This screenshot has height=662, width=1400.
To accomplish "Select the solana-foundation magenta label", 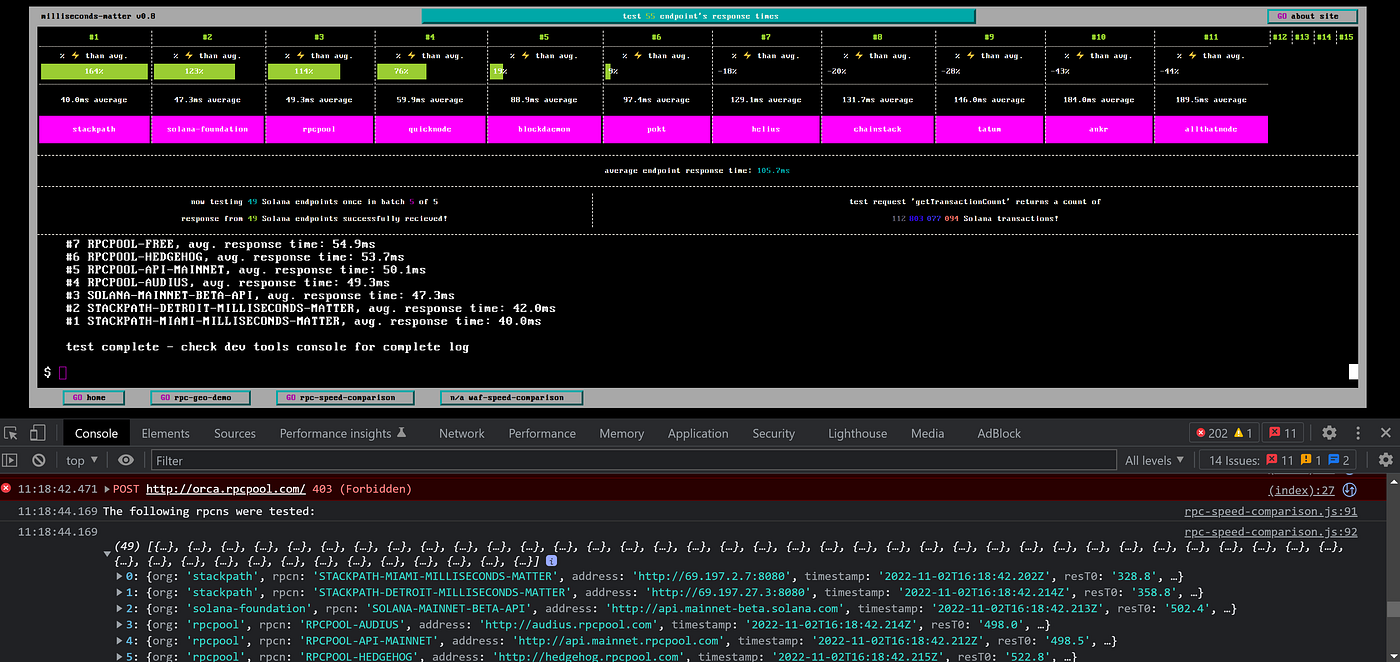I will (x=207, y=129).
